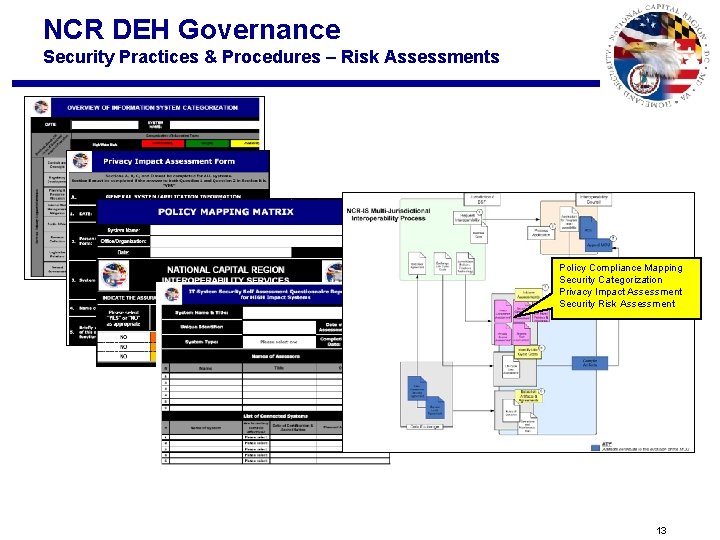The width and height of the screenshot is (720, 540).
Task: Click the logo beside the Privacy Impact Assessment Form title
Action: click(80, 161)
